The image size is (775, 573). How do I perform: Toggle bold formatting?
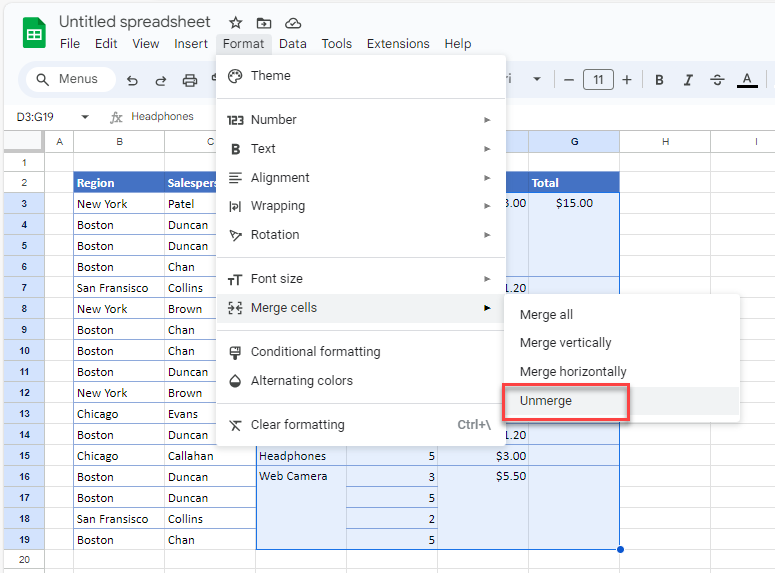click(659, 80)
